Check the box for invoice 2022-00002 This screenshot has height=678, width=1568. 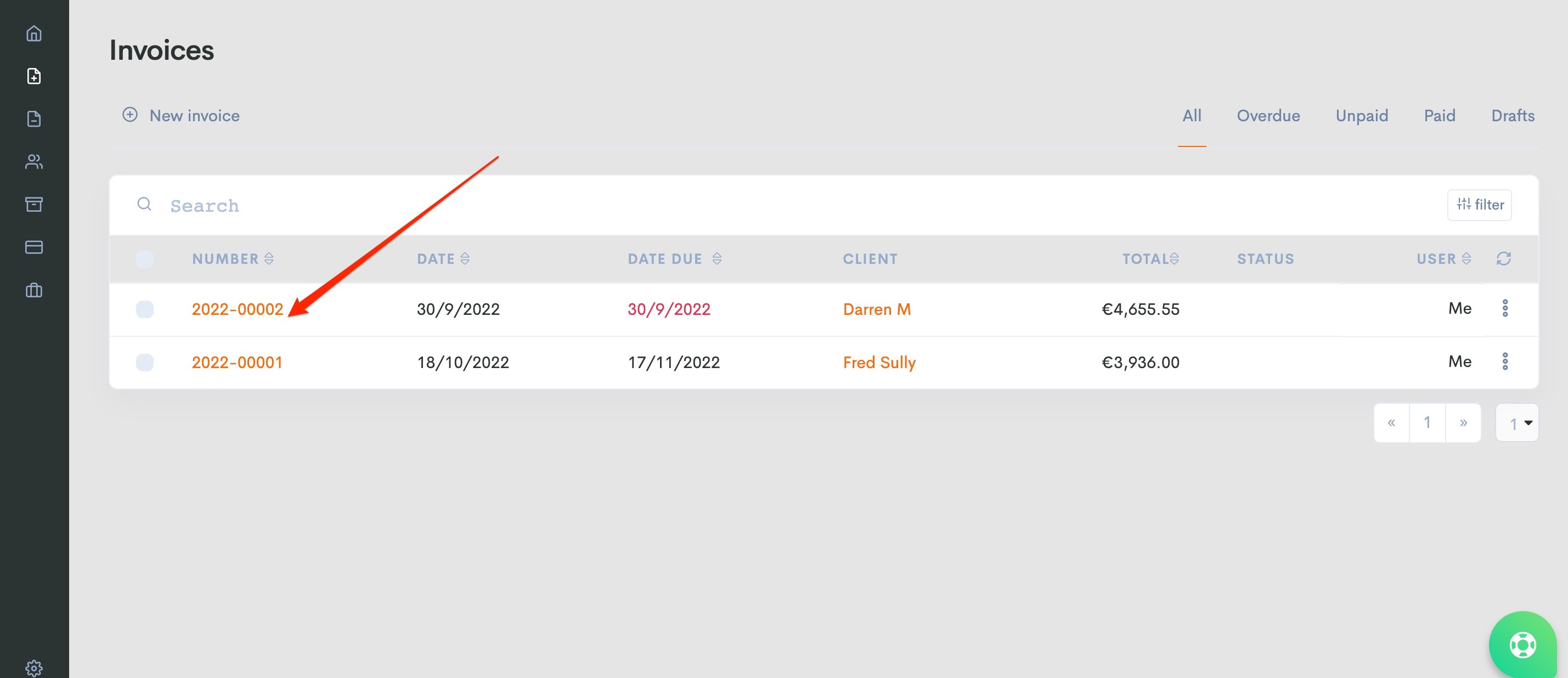click(x=145, y=309)
